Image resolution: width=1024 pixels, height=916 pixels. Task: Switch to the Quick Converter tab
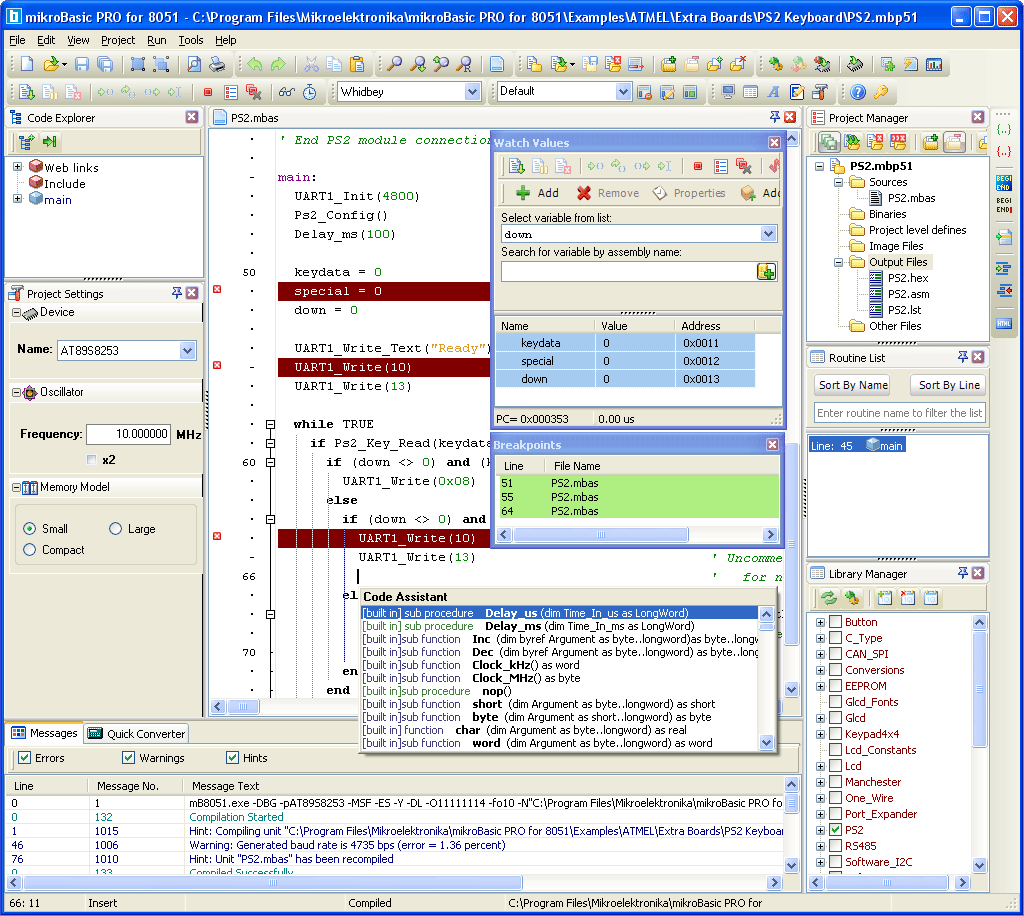(137, 733)
